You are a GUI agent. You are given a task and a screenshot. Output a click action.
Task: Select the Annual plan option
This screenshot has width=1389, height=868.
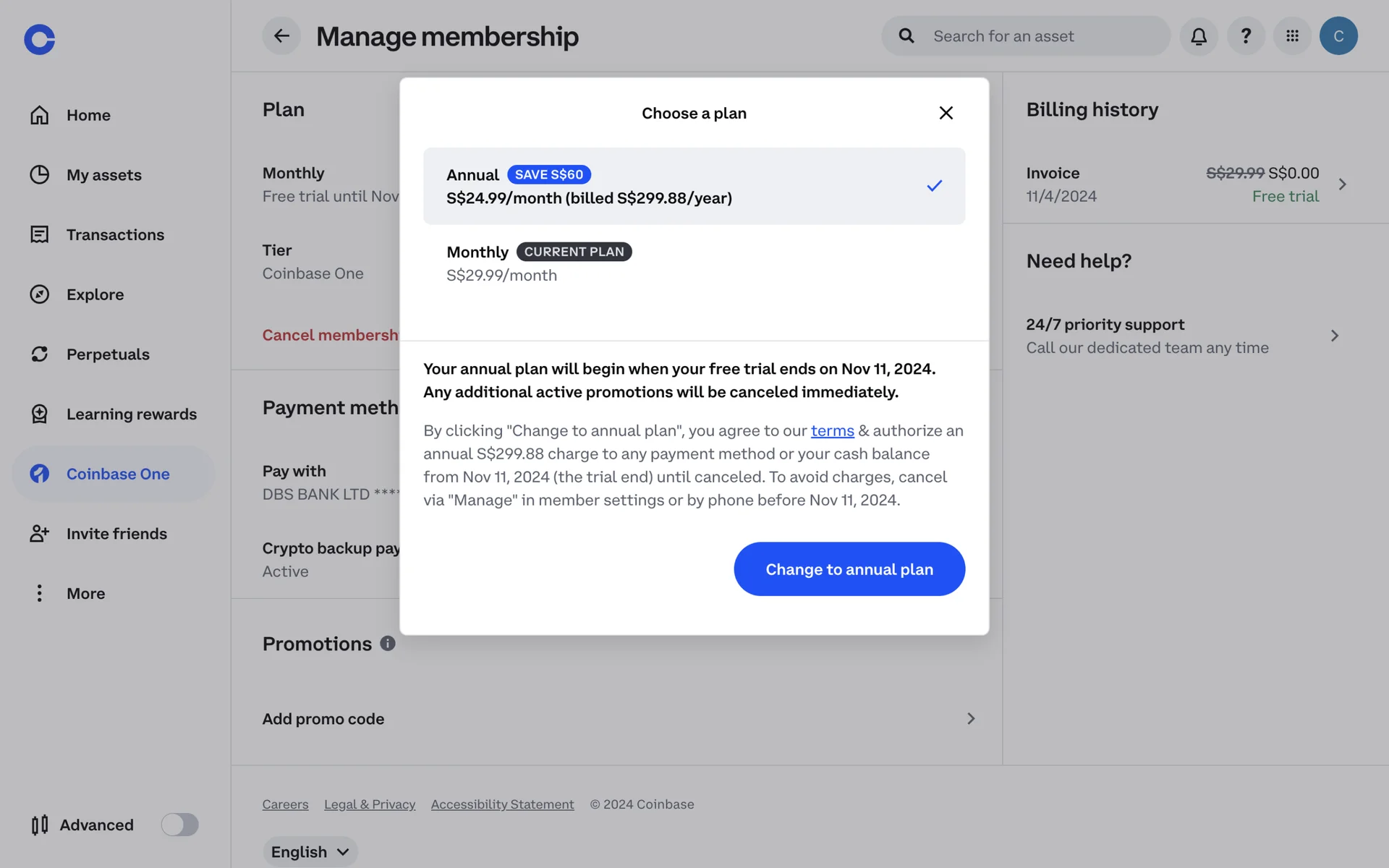click(x=693, y=186)
